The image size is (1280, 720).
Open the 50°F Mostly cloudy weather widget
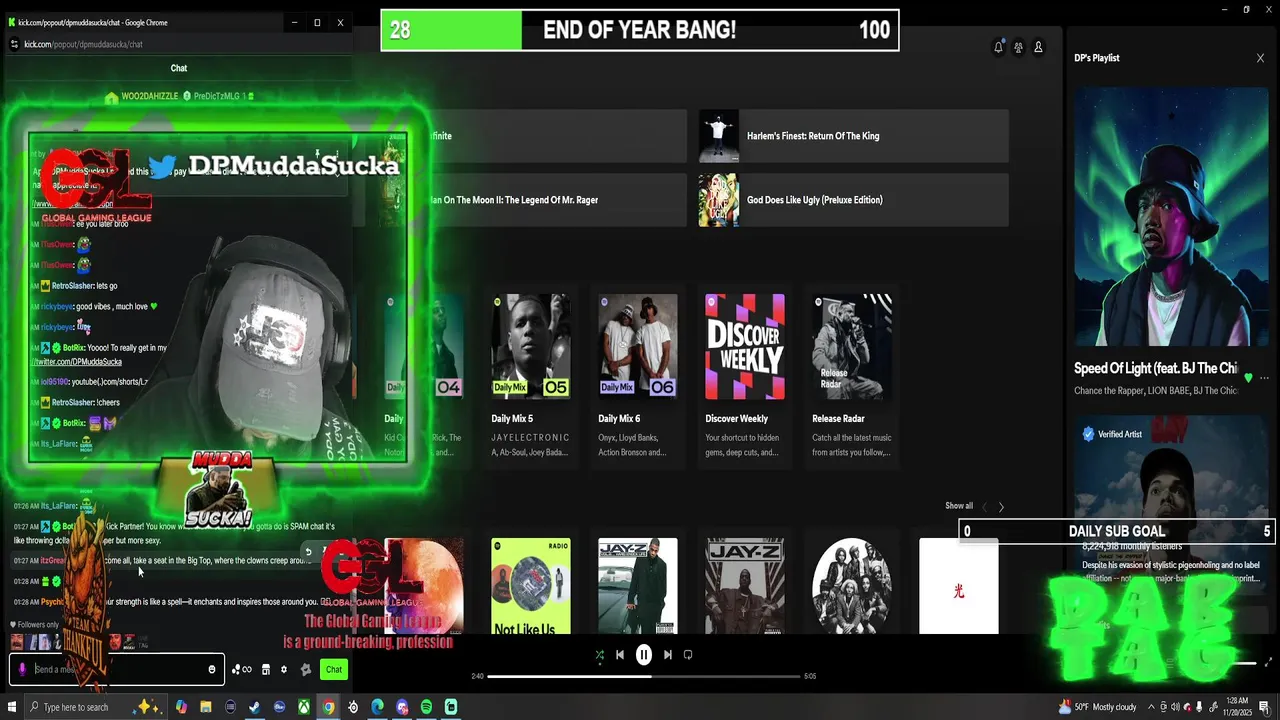(x=1098, y=707)
